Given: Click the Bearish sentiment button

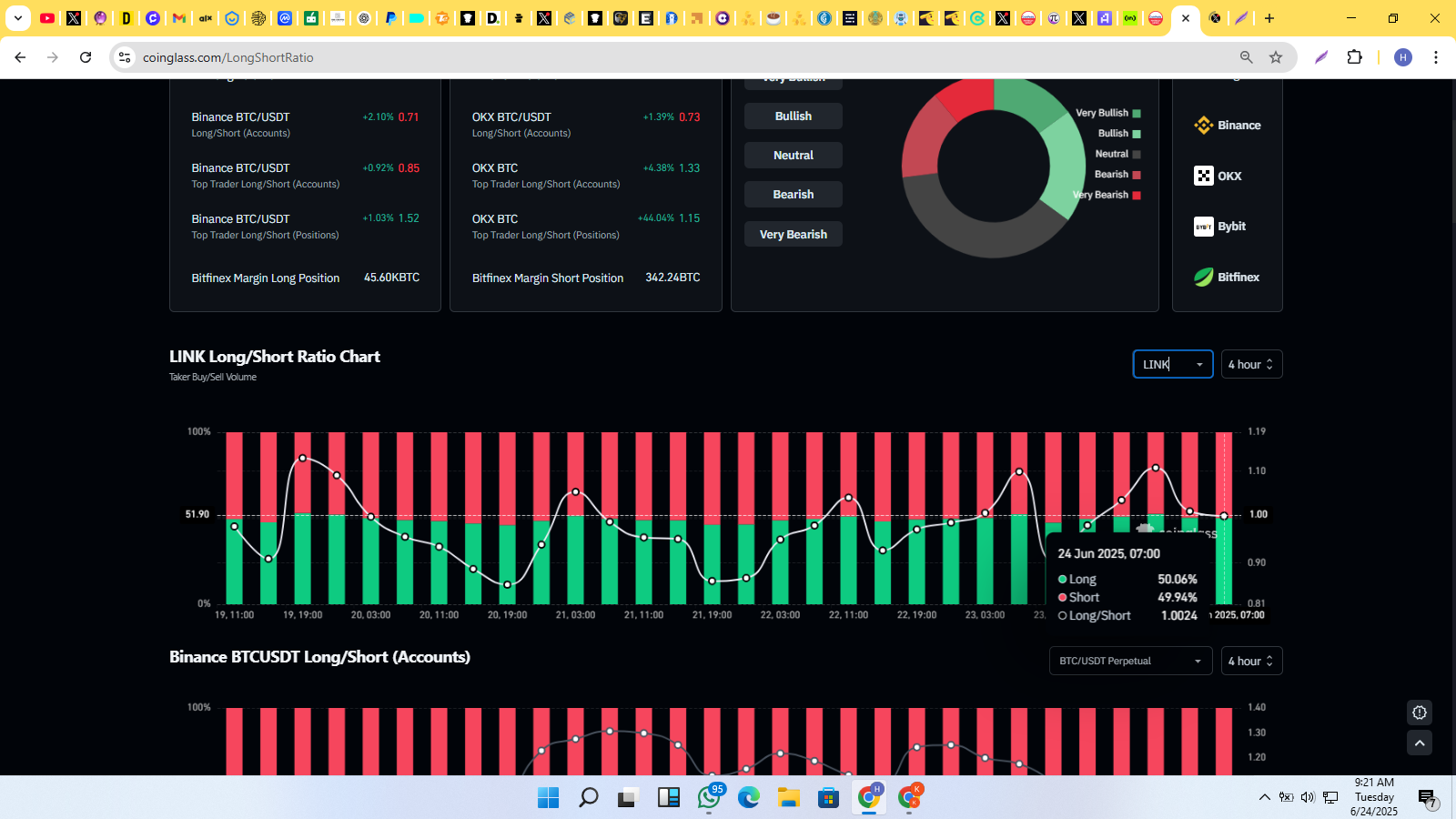Looking at the screenshot, I should [794, 195].
